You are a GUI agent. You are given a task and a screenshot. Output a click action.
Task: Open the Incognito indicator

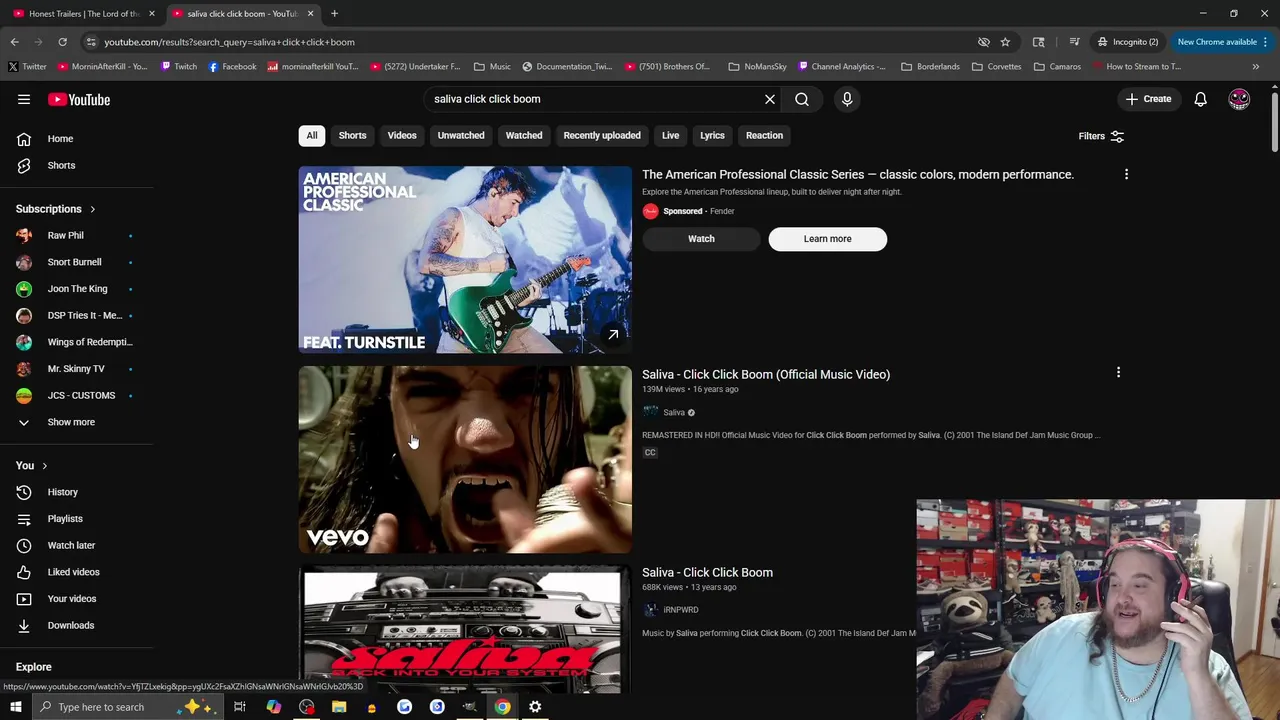tap(1128, 42)
